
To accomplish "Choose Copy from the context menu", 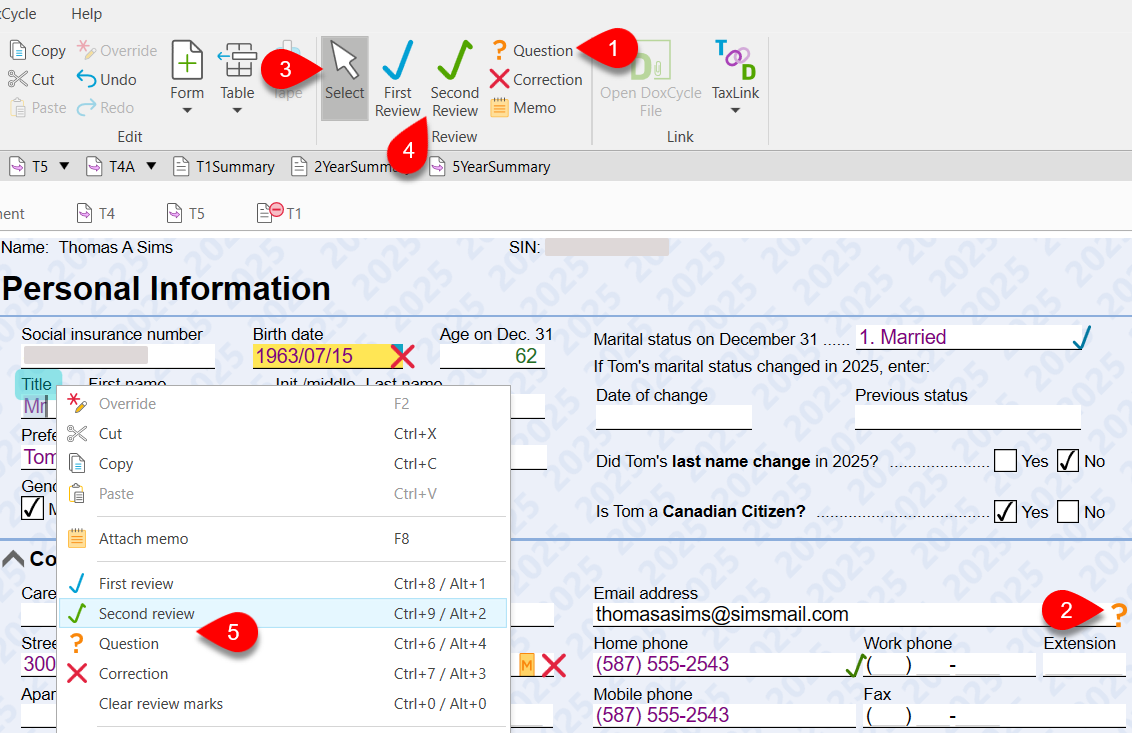I will (x=283, y=464).
